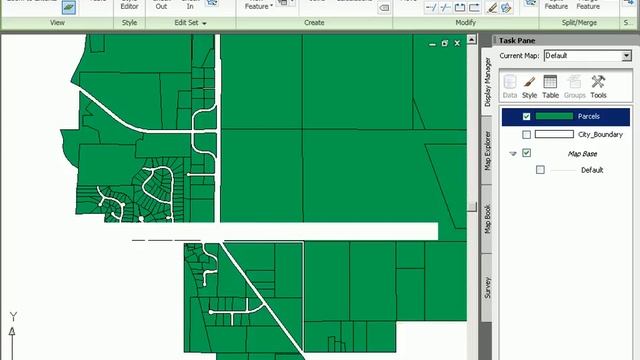Expand the Edit Set panel arrow
The image size is (640, 360).
tap(204, 23)
